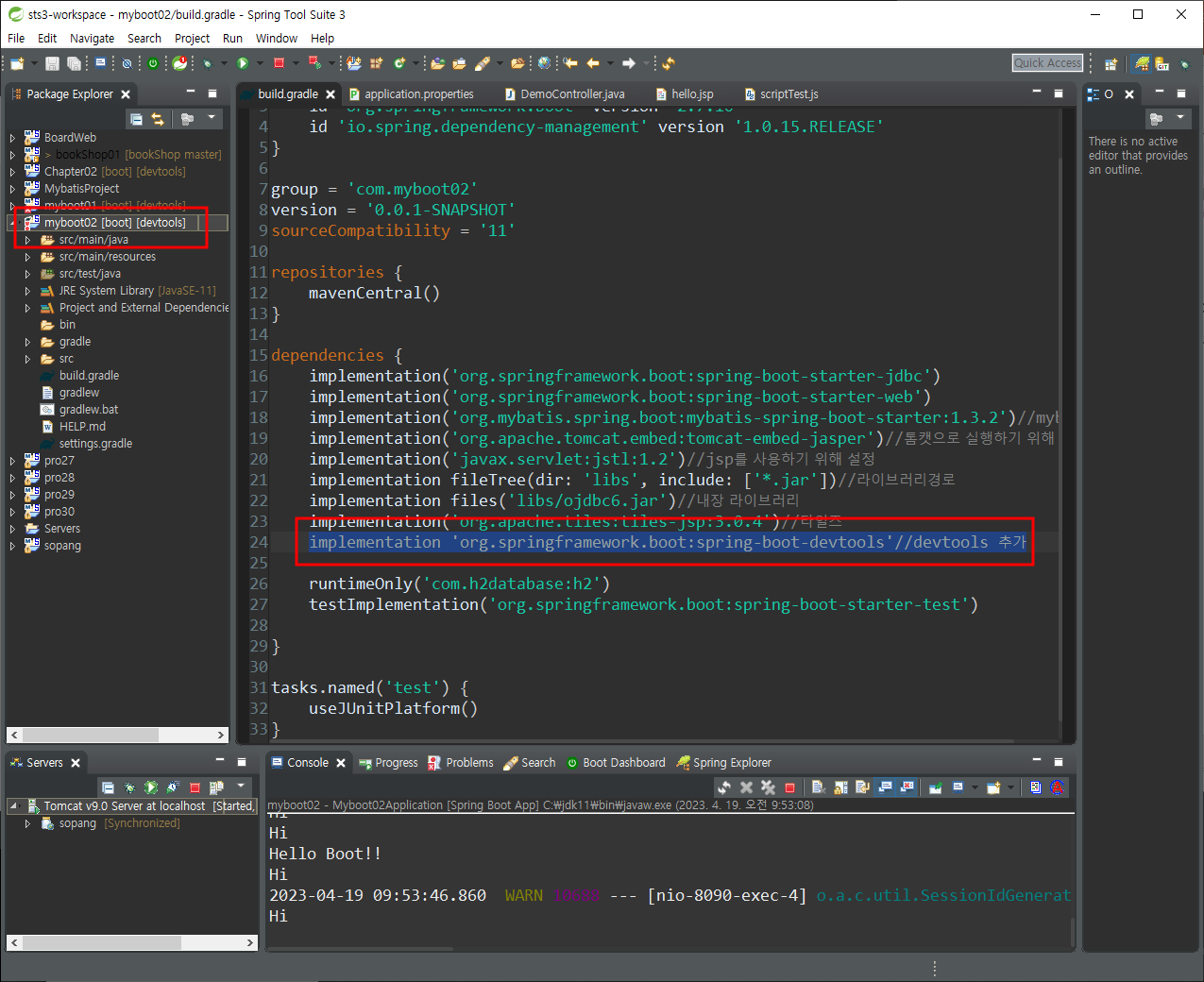
Task: Toggle Scroll Lock in Console toolbar
Action: coord(840,787)
